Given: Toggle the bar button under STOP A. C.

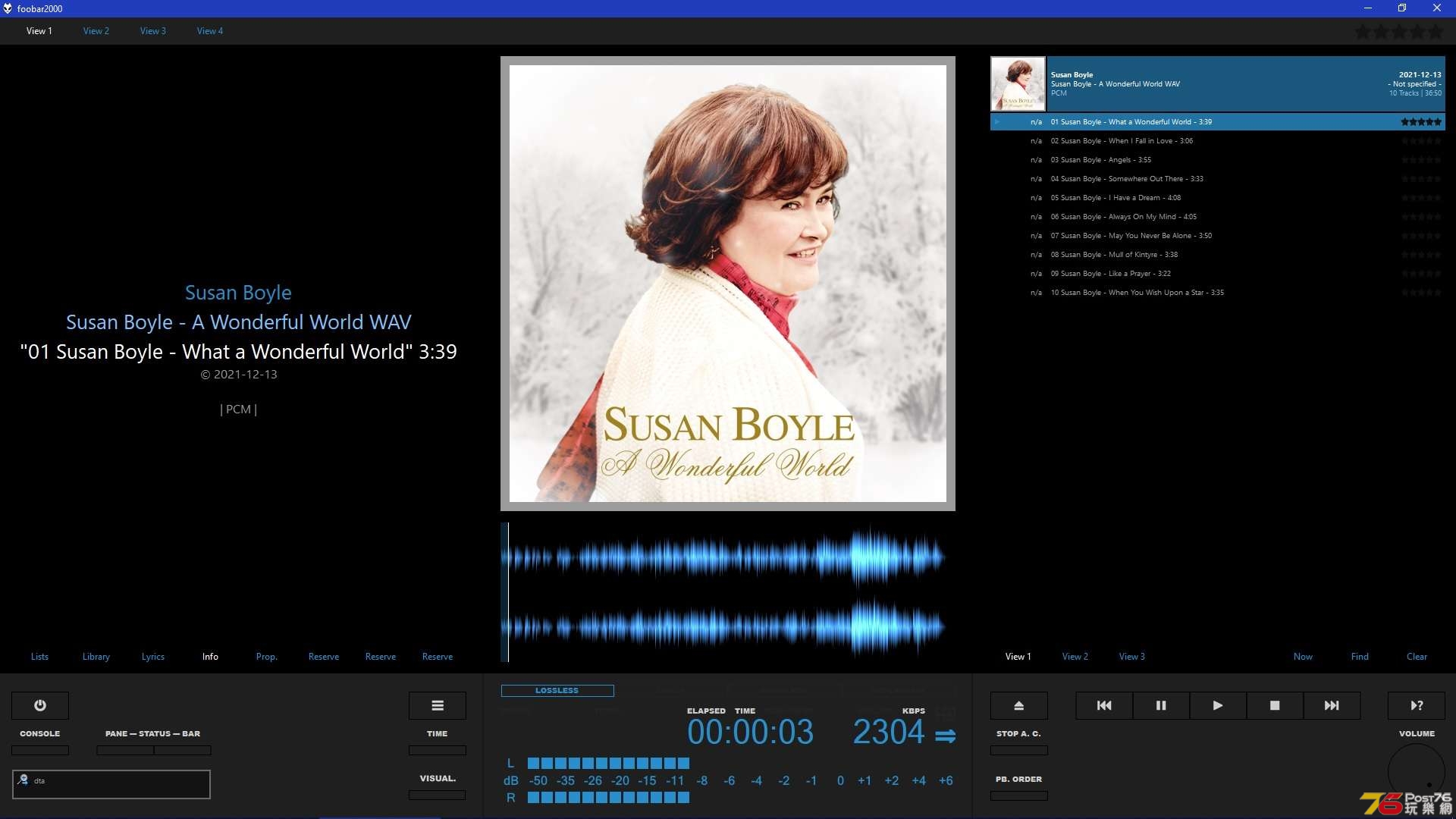Looking at the screenshot, I should coord(1019,750).
